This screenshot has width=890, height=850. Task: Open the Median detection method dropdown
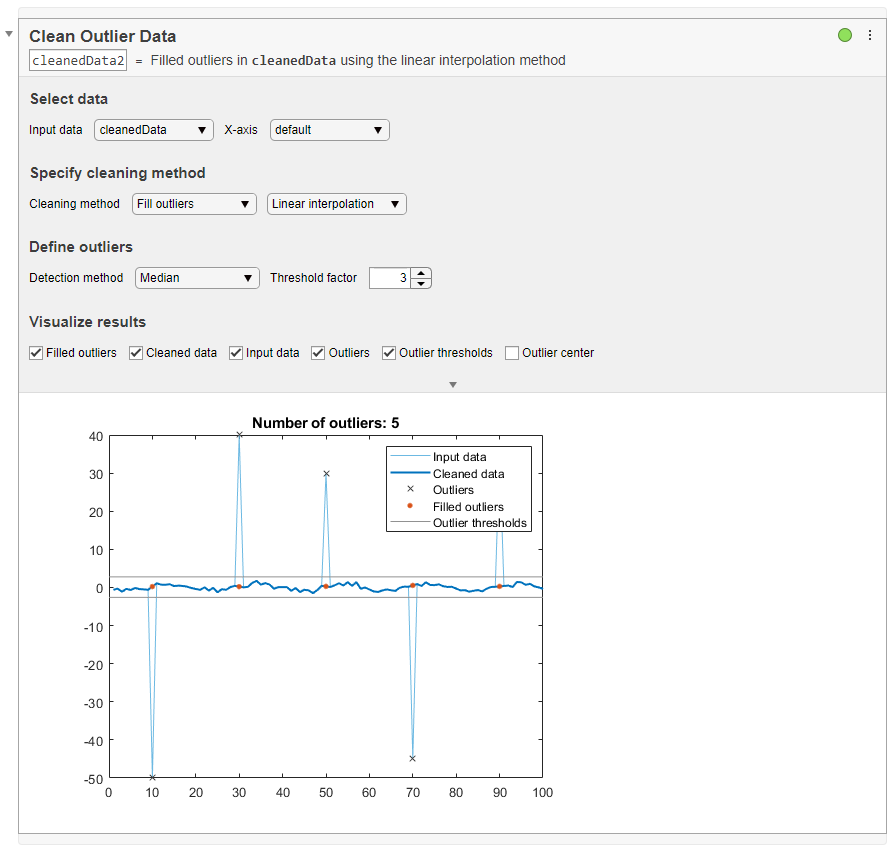tap(197, 278)
